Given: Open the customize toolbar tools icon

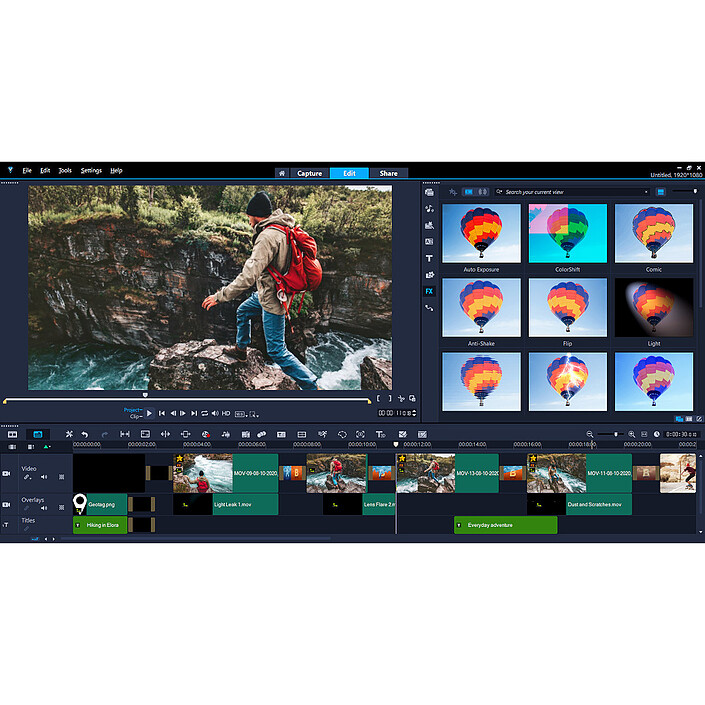Looking at the screenshot, I should (69, 434).
